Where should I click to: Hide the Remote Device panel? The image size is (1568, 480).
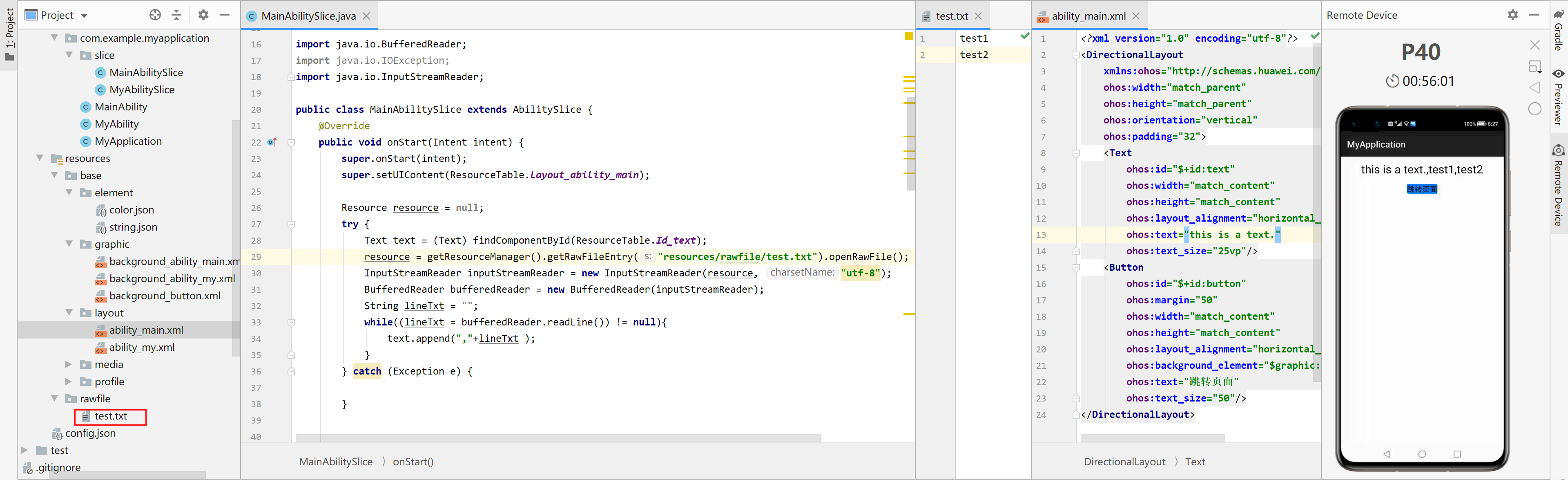pos(1534,15)
